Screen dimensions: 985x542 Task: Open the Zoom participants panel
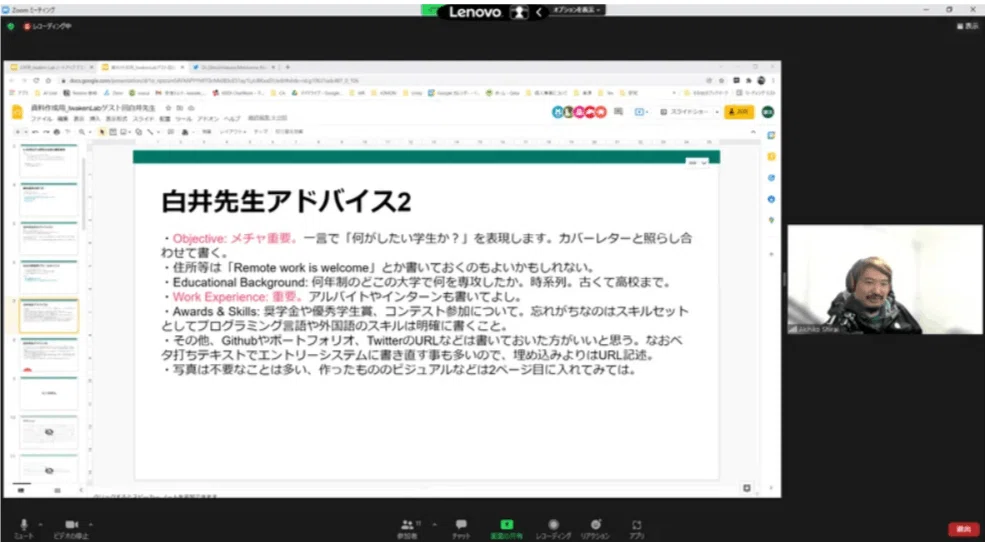(x=409, y=529)
